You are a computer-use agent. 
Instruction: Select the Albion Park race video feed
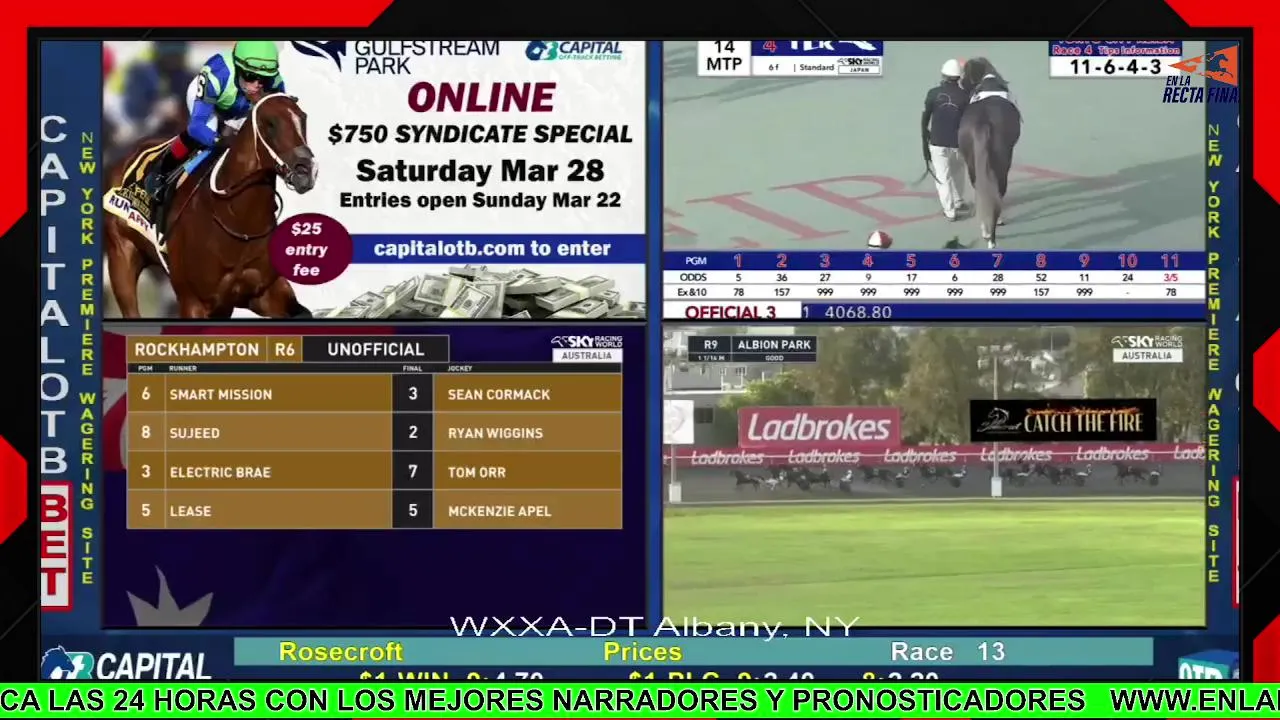coord(934,476)
